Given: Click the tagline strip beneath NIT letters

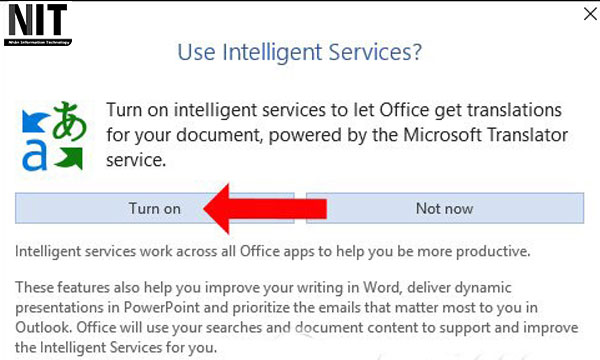Looking at the screenshot, I should point(38,42).
